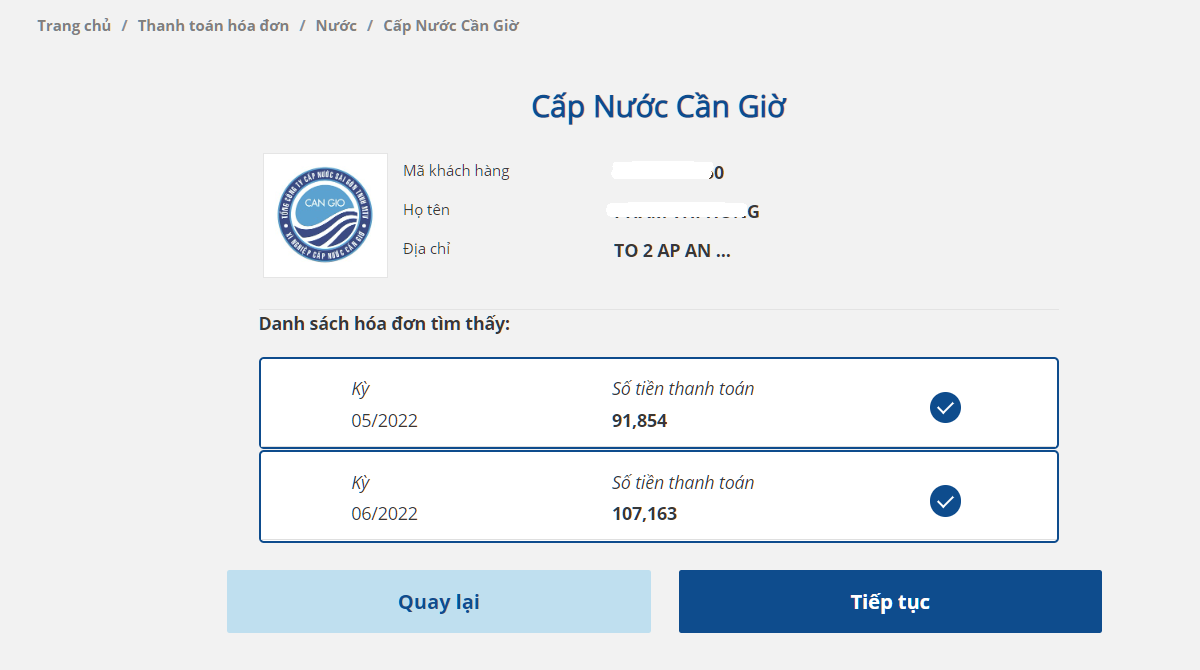The image size is (1200, 670).
Task: Click the Họ tên label
Action: pos(426,210)
